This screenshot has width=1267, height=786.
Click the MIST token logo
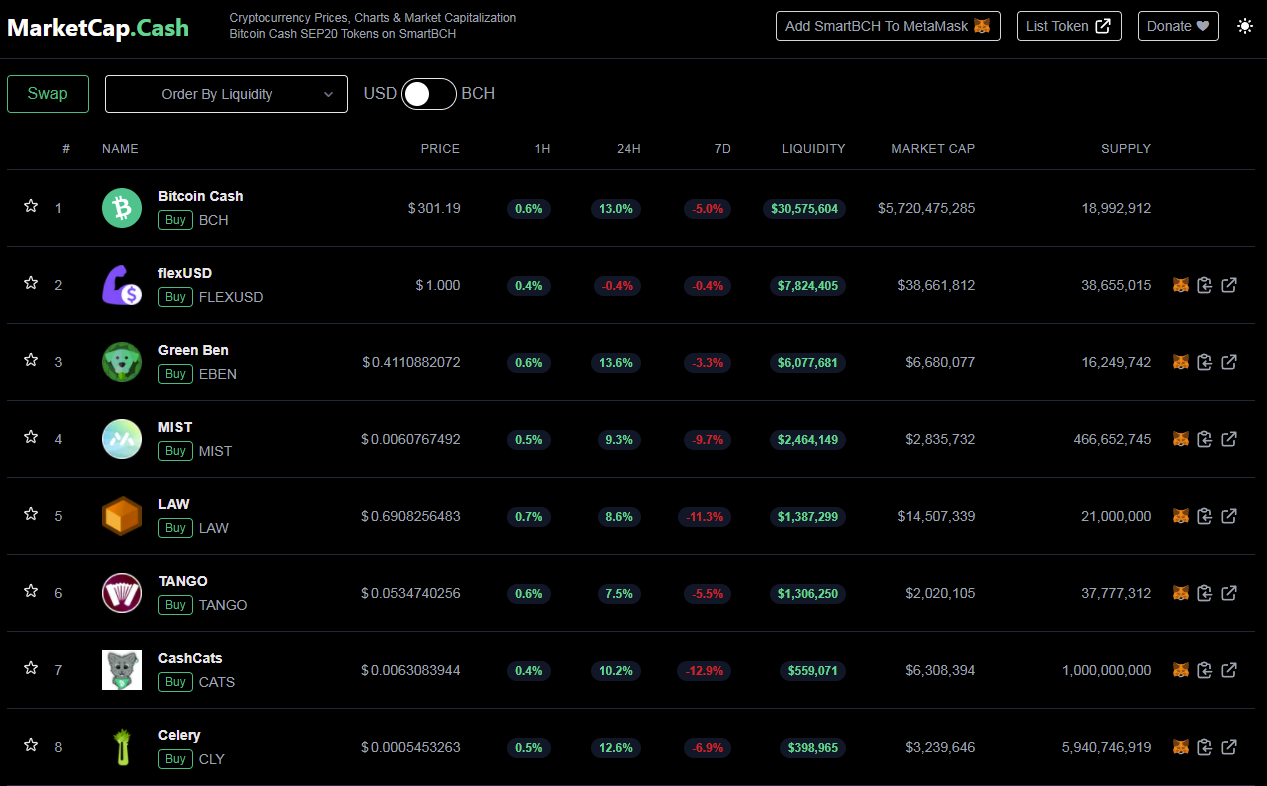pyautogui.click(x=122, y=439)
